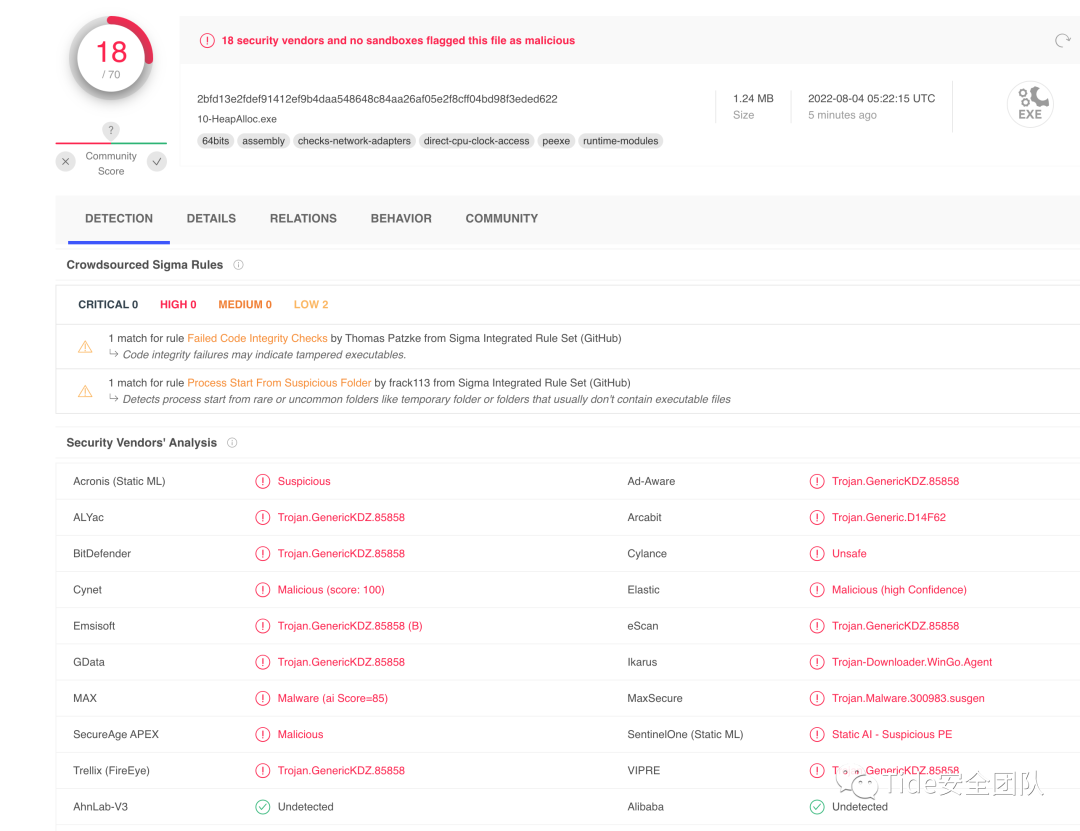Click alert icon in Acronis (Static ML) row
Viewport: 1080px width, 831px height.
point(262,481)
